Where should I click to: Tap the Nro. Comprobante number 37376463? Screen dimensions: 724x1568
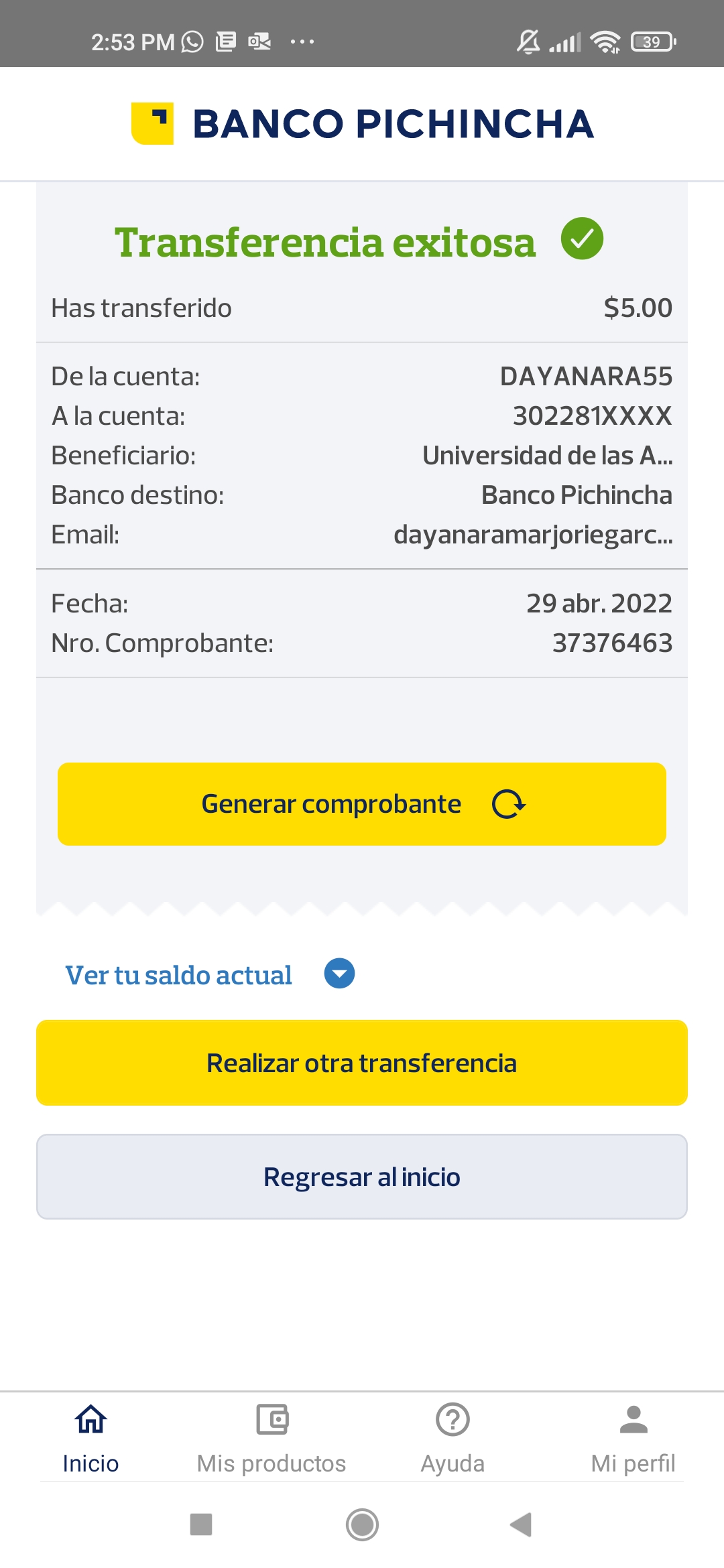tap(611, 643)
